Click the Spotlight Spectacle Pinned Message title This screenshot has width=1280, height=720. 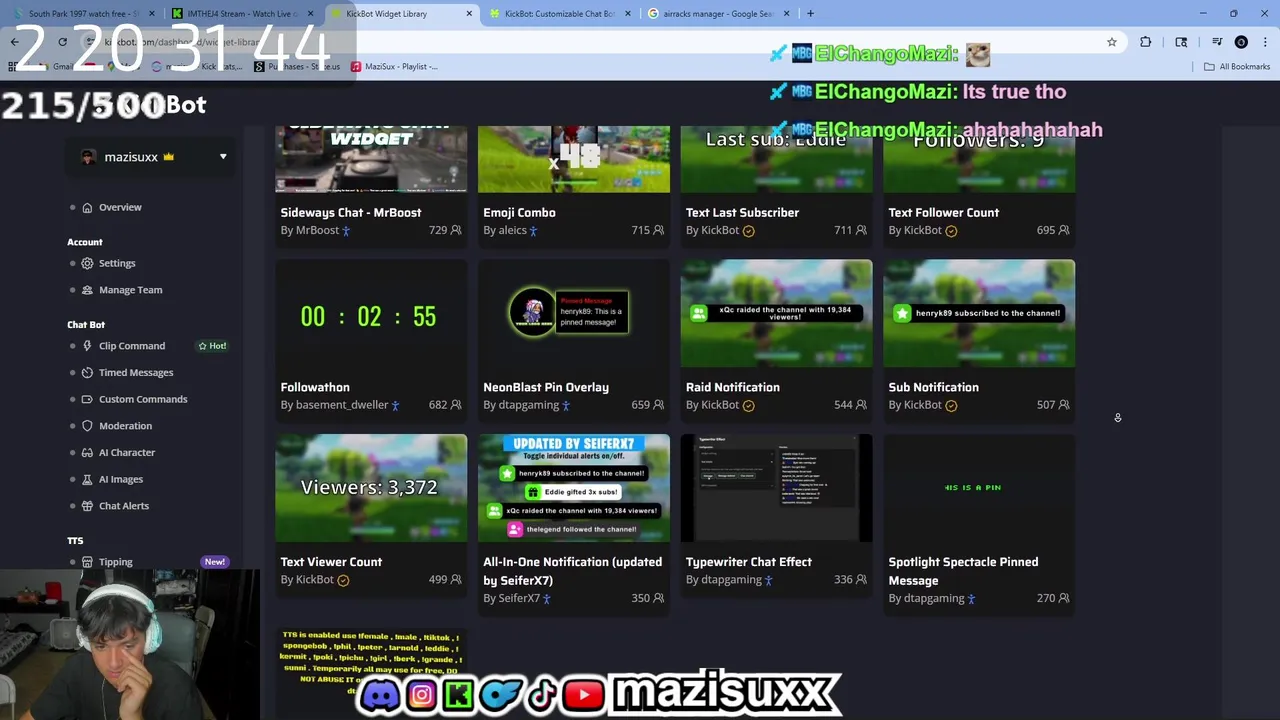point(963,571)
